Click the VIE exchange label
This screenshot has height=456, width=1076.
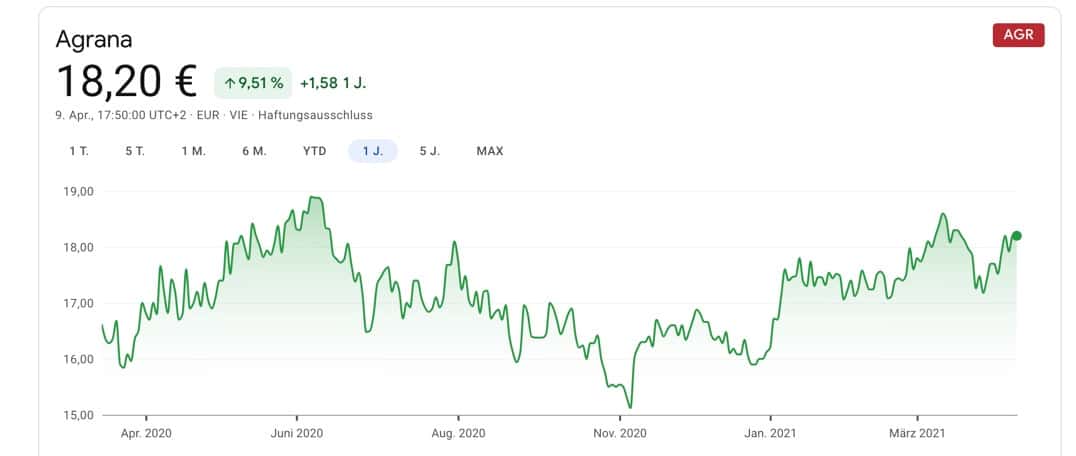tap(239, 115)
